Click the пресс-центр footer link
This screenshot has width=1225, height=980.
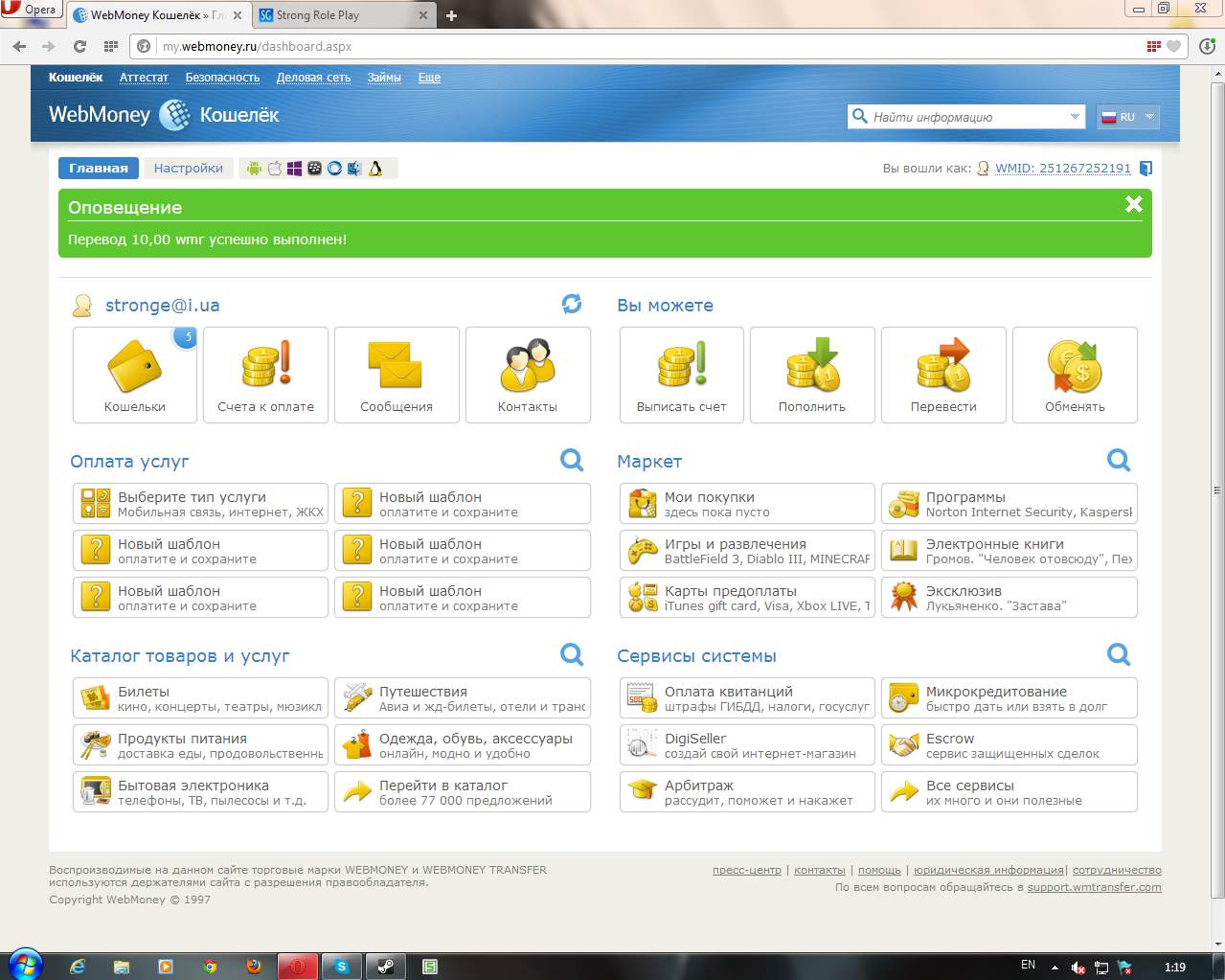click(x=747, y=870)
